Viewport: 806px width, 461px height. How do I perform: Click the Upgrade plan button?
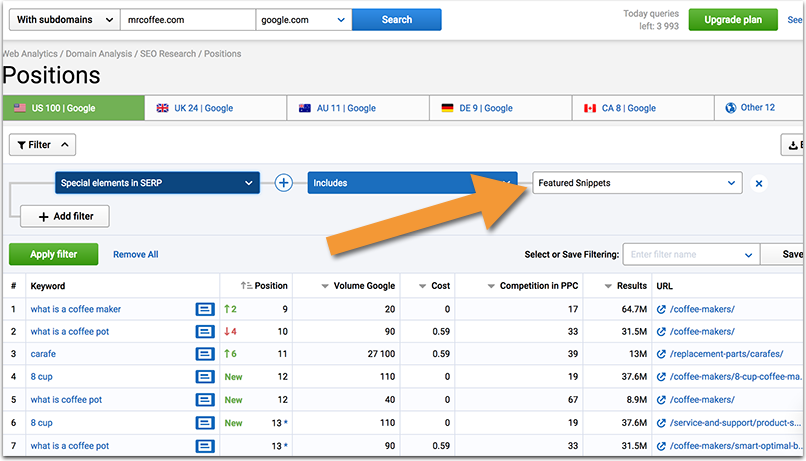732,20
